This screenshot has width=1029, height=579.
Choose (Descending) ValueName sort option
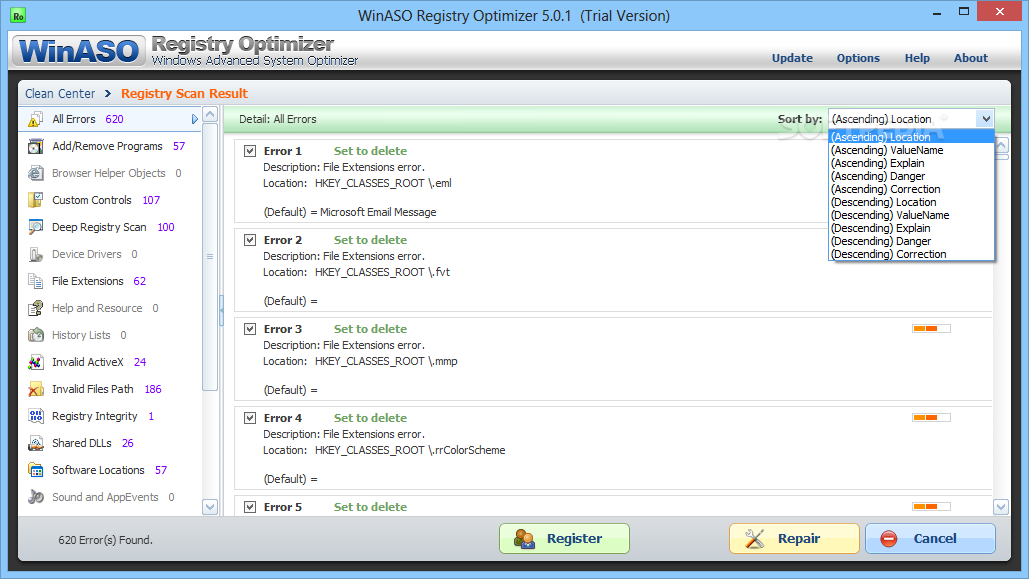(912, 215)
